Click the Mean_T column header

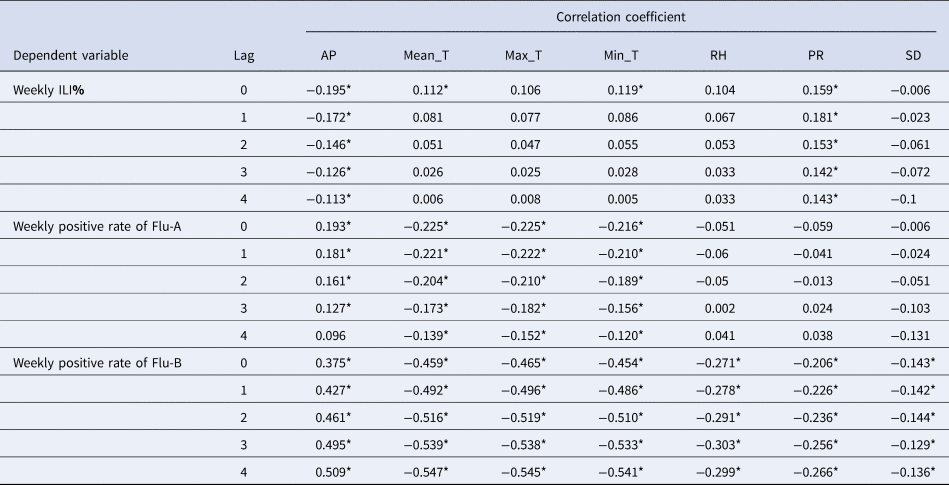[x=426, y=56]
